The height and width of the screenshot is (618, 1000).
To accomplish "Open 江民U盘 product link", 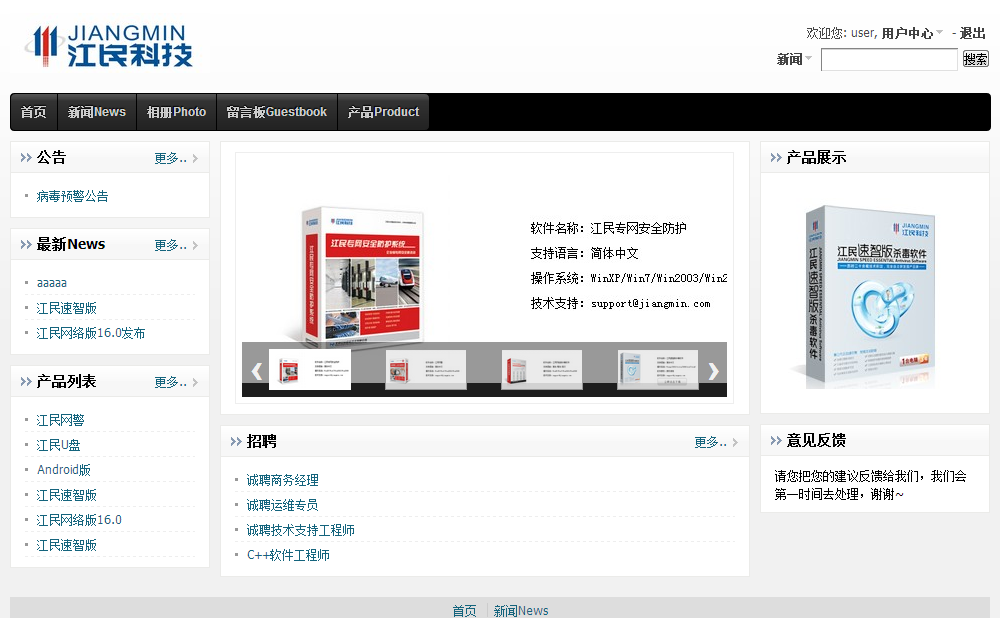I will (x=58, y=445).
